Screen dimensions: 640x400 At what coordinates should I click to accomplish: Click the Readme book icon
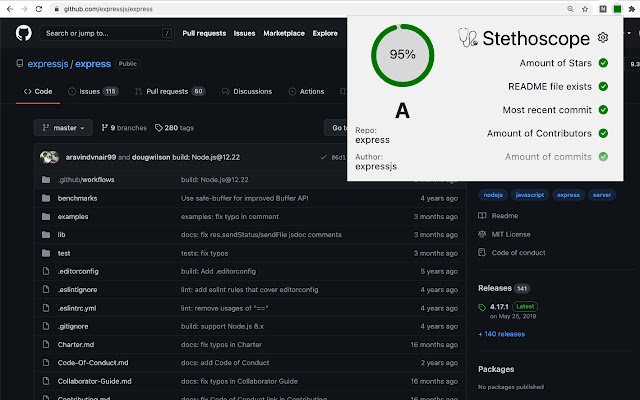(482, 216)
